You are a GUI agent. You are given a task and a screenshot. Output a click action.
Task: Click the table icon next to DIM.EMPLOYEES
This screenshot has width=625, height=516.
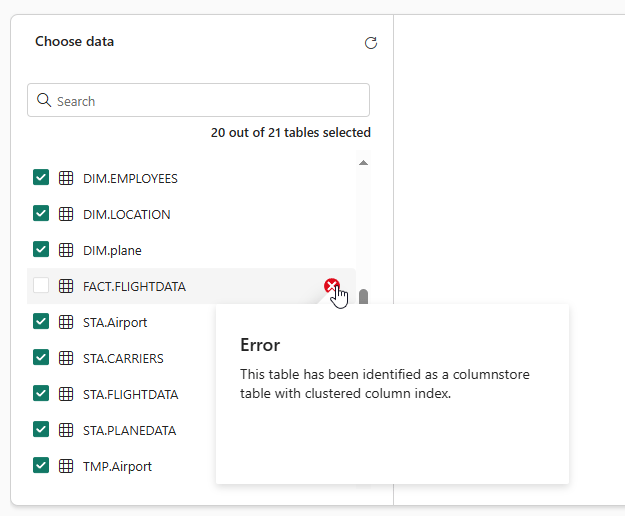tap(66, 178)
